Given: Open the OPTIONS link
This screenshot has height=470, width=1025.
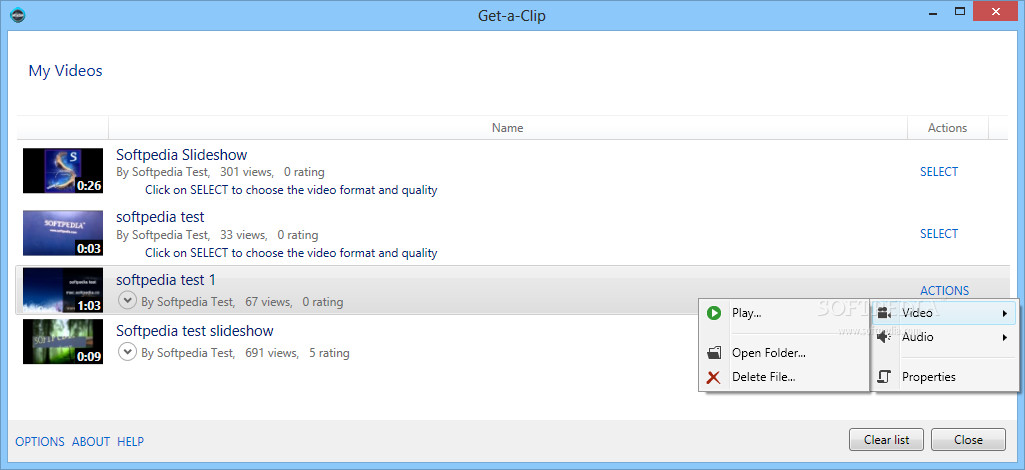Looking at the screenshot, I should click(x=40, y=442).
